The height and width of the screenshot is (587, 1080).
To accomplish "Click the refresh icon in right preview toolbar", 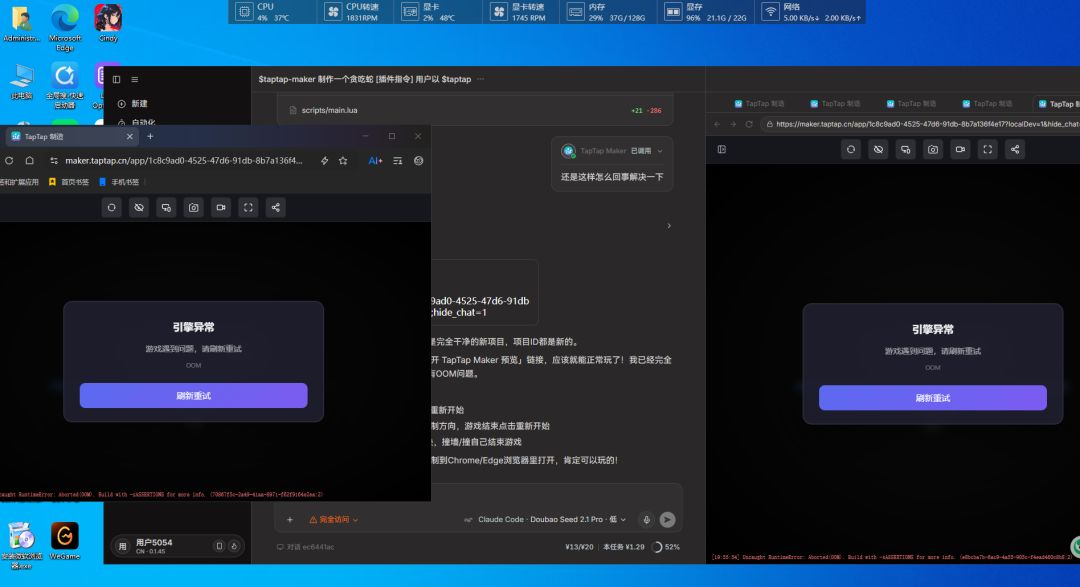I will pyautogui.click(x=851, y=150).
